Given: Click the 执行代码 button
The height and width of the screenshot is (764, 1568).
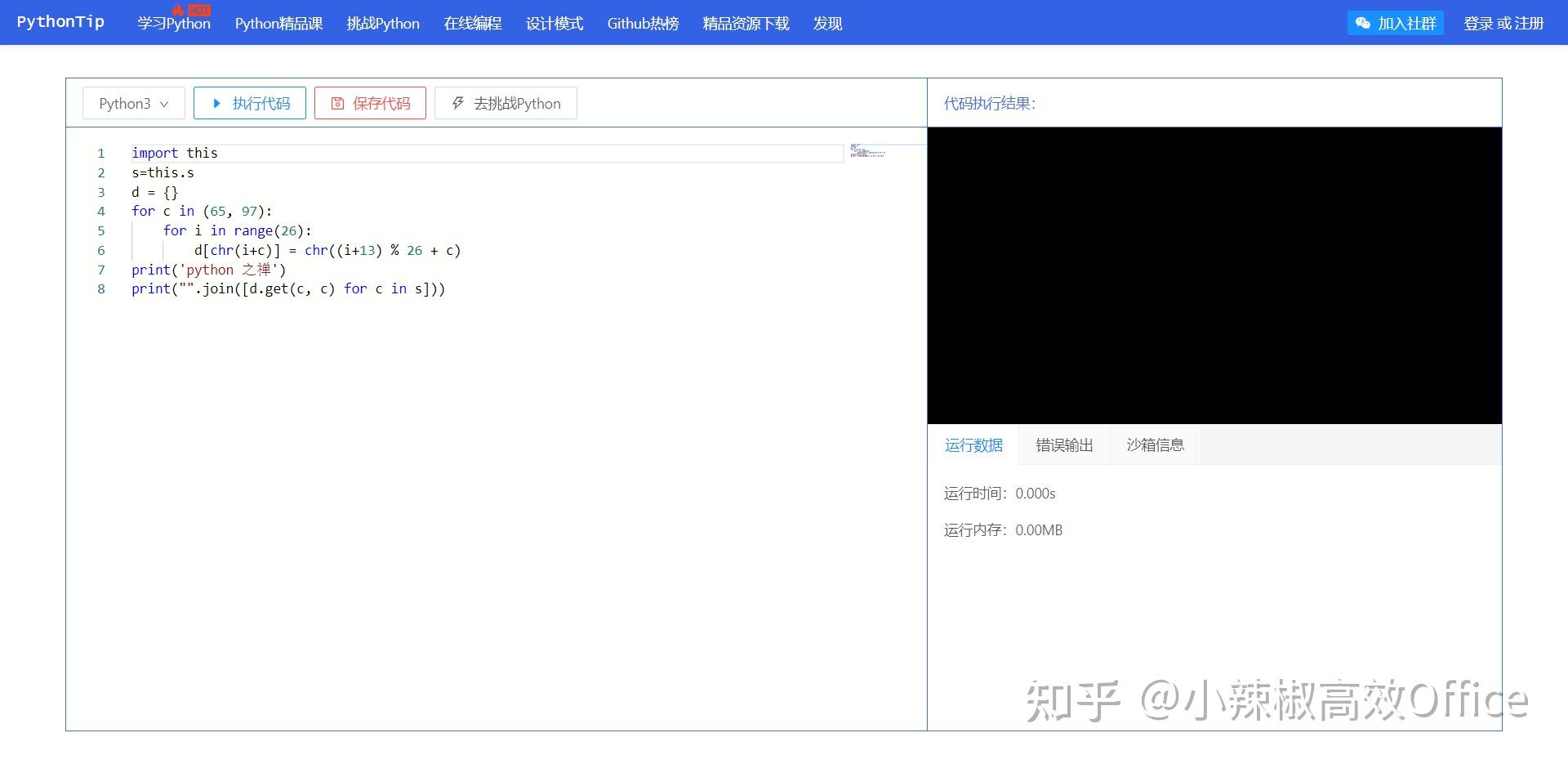Looking at the screenshot, I should (x=250, y=103).
